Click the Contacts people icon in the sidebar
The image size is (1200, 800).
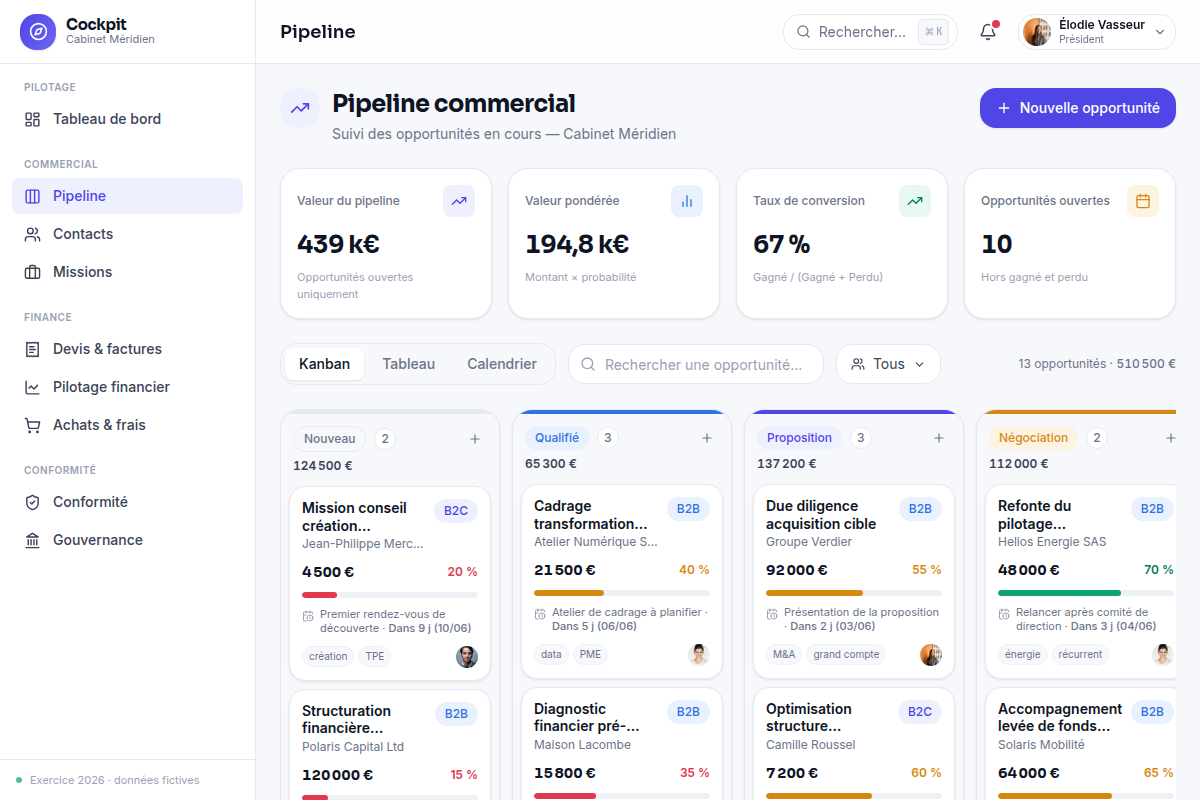click(33, 234)
